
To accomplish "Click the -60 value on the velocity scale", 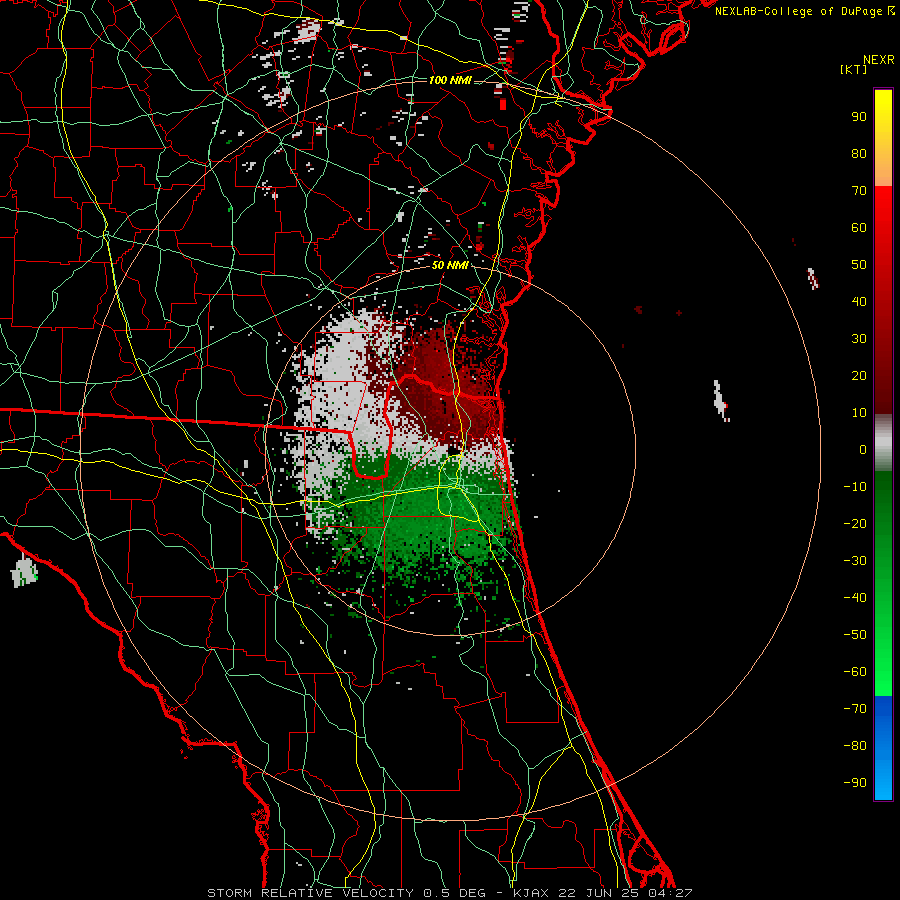I will [855, 672].
